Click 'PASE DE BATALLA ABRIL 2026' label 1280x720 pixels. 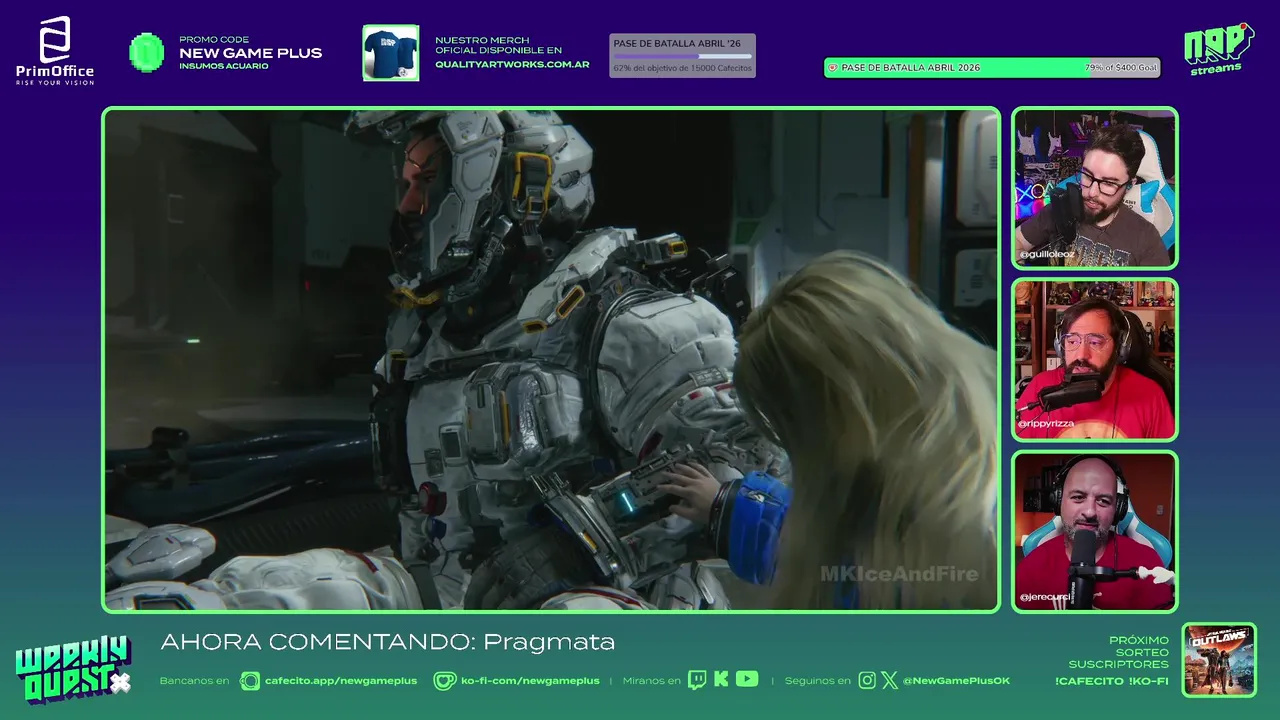(x=910, y=68)
